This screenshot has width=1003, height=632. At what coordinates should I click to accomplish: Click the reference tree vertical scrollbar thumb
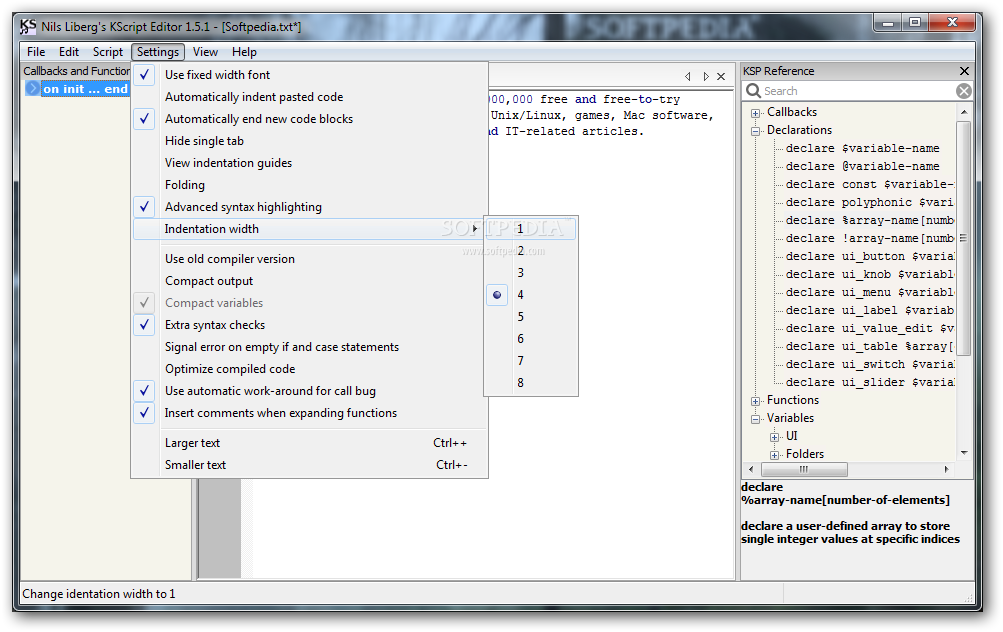click(x=963, y=238)
